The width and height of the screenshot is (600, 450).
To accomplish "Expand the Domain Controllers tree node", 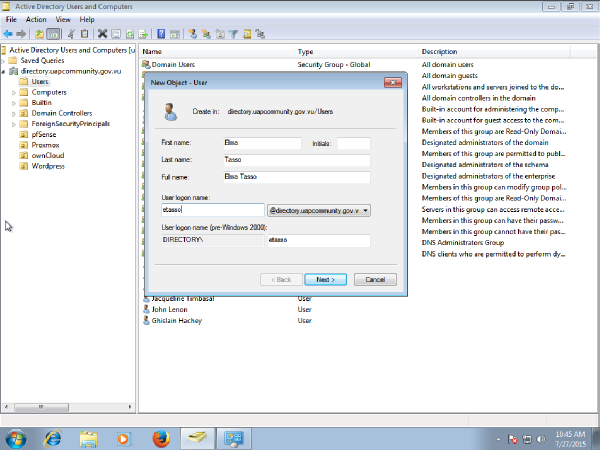I will [14, 114].
